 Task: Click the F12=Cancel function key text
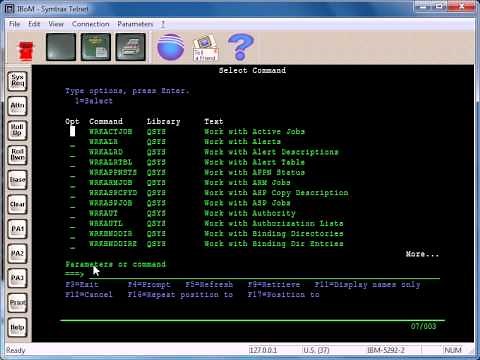click(89, 295)
